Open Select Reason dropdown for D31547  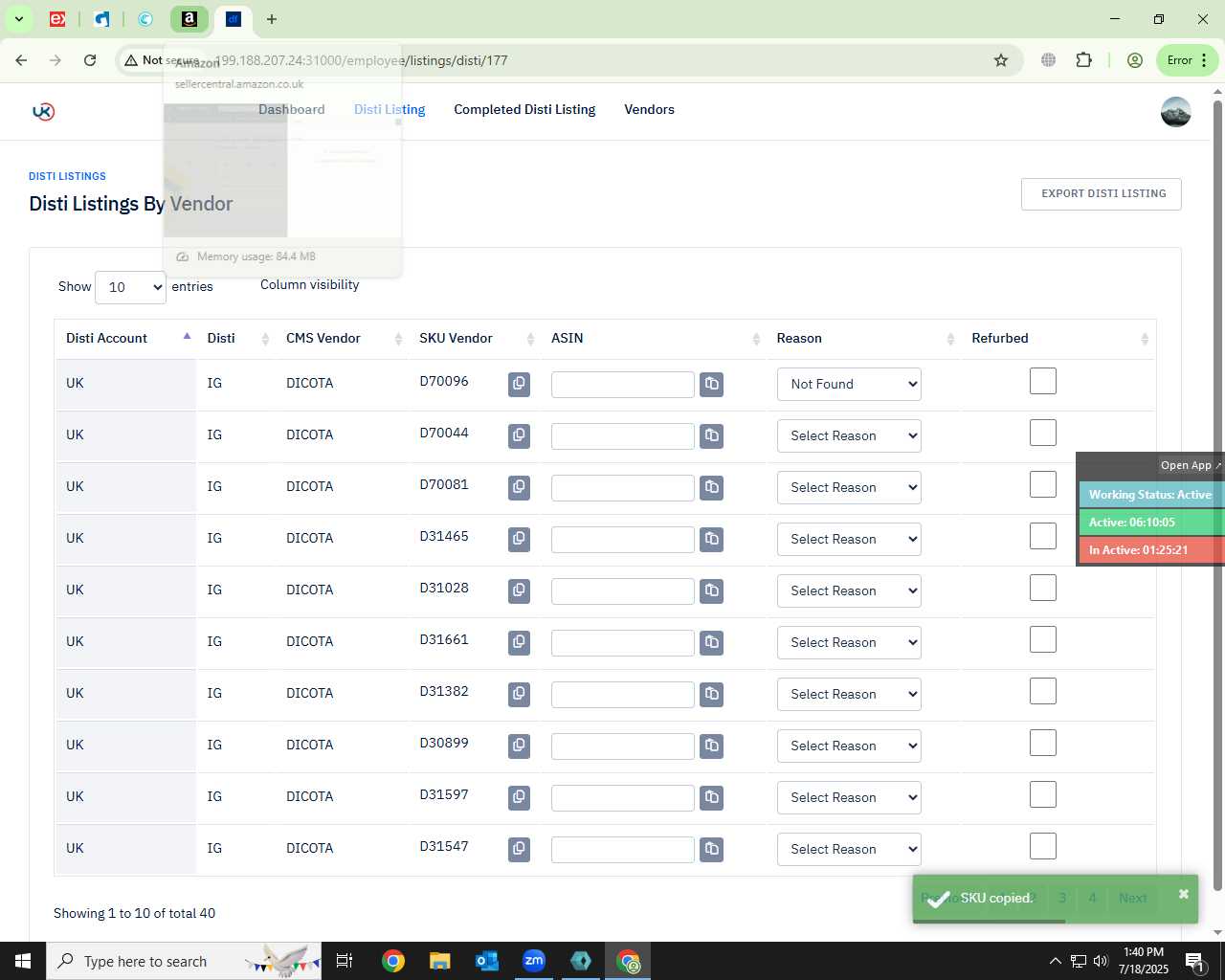(x=849, y=849)
